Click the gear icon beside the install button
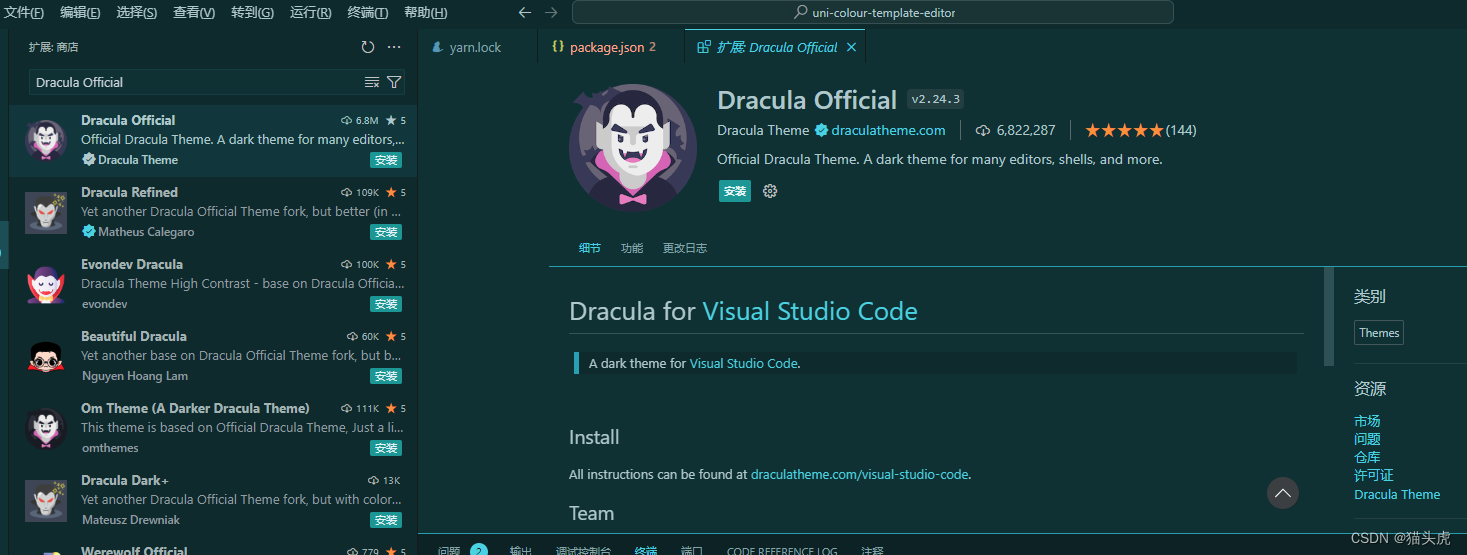The height and width of the screenshot is (555, 1467). click(770, 191)
